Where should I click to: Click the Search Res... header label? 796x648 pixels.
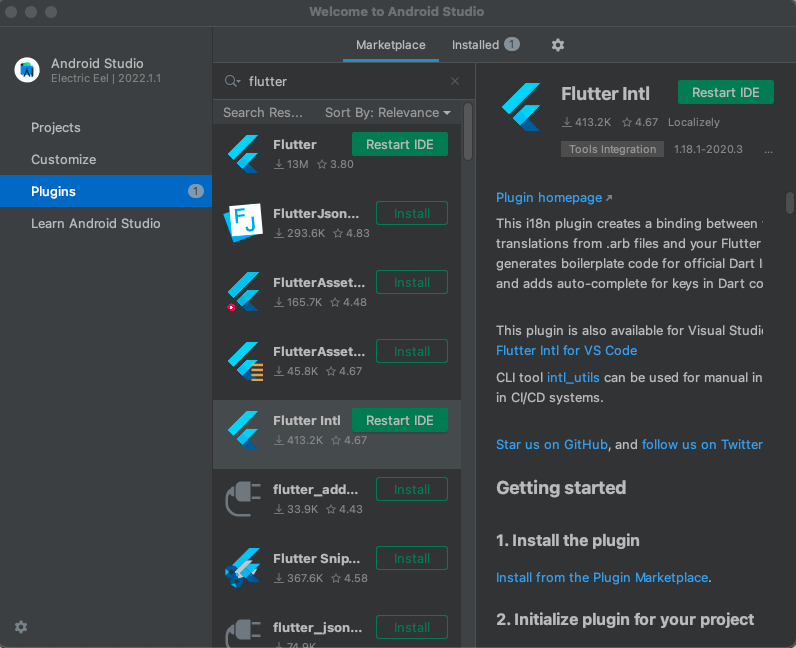pos(262,113)
